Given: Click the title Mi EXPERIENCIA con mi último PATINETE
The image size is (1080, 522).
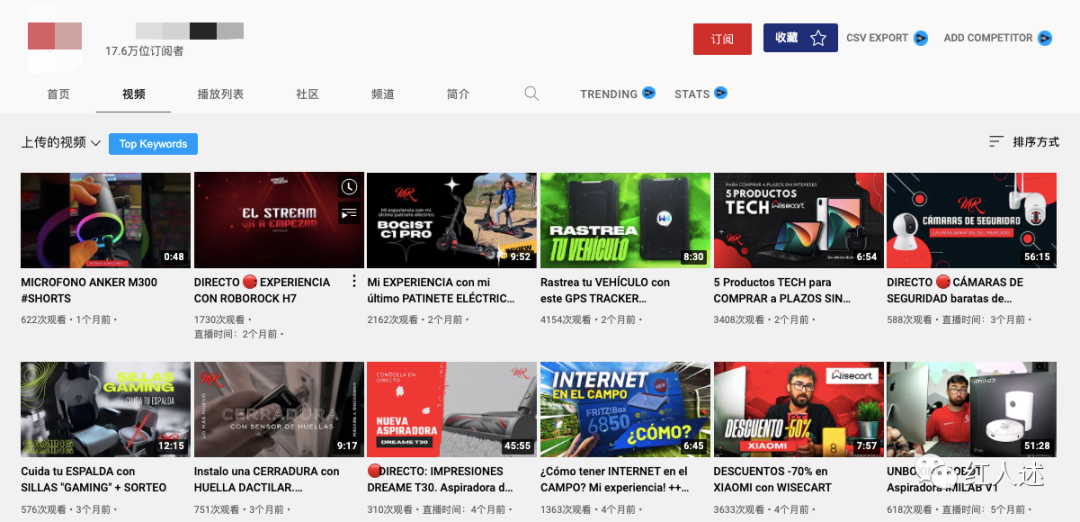Looking at the screenshot, I should point(442,290).
